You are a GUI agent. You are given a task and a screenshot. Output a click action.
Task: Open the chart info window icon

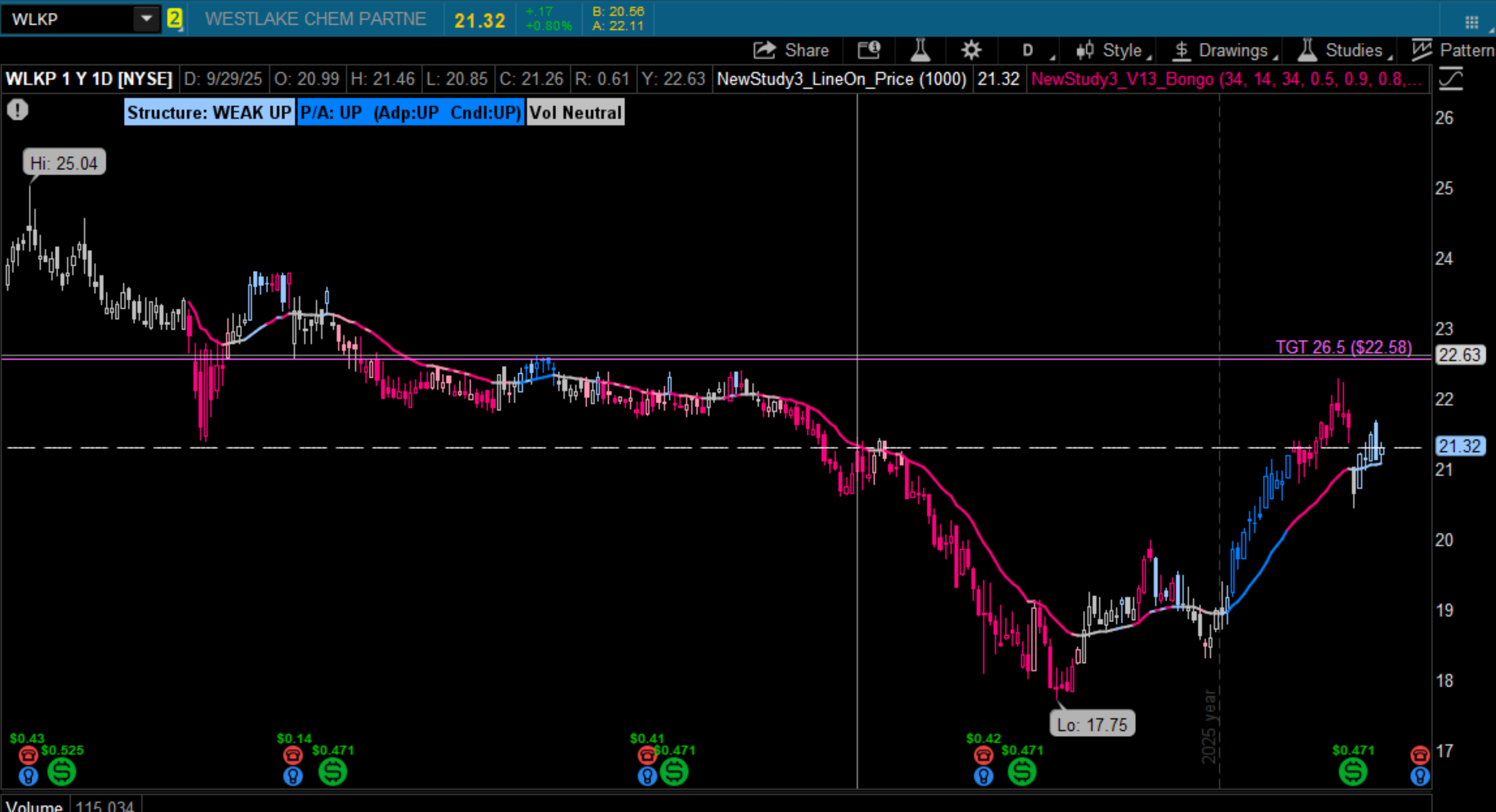pos(869,51)
